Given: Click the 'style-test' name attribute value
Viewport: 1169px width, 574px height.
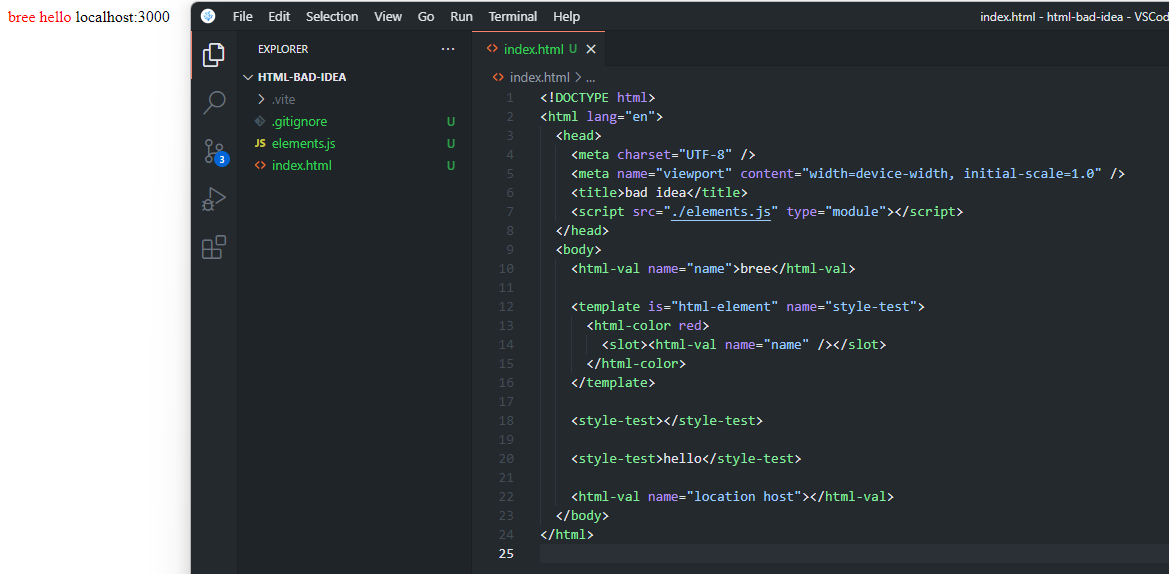Looking at the screenshot, I should point(869,306).
